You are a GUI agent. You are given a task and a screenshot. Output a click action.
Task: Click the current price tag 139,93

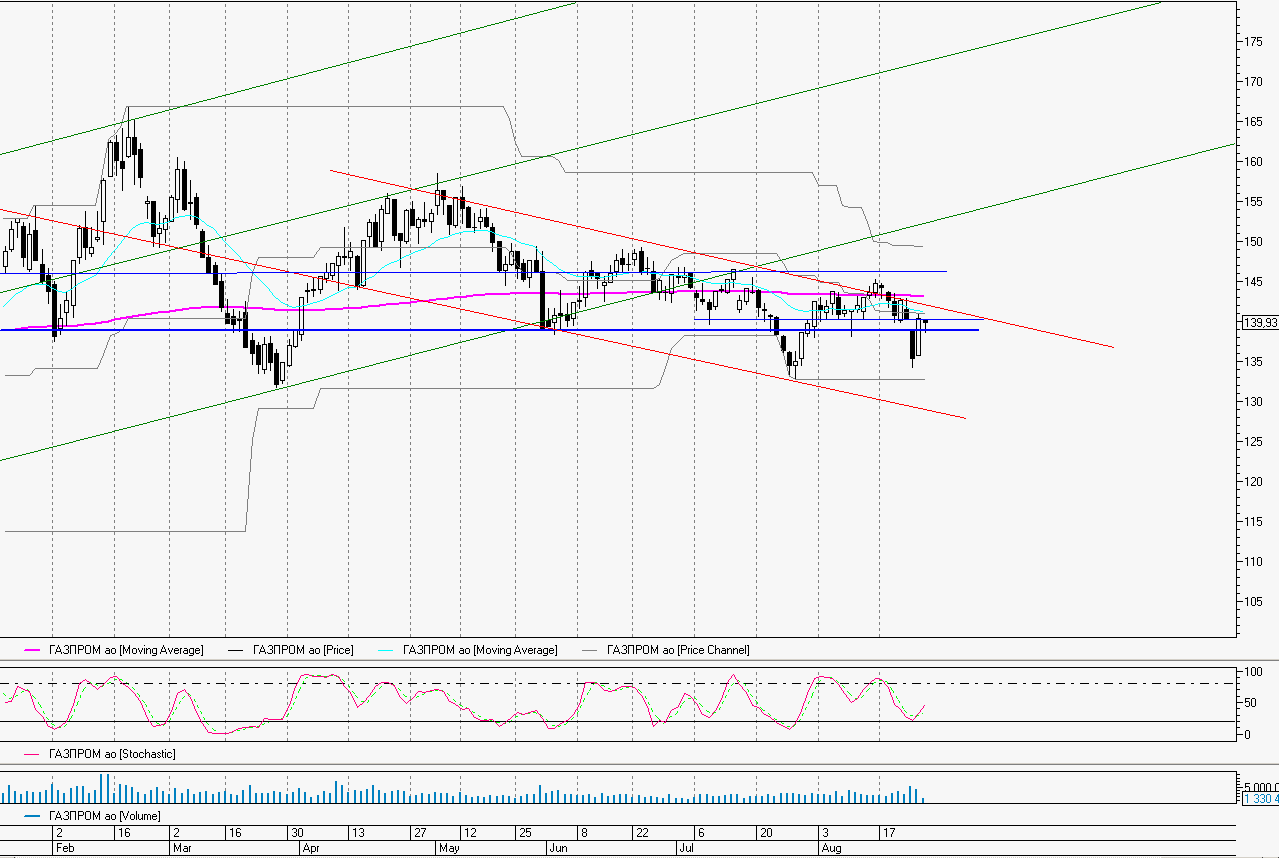pyautogui.click(x=1258, y=322)
